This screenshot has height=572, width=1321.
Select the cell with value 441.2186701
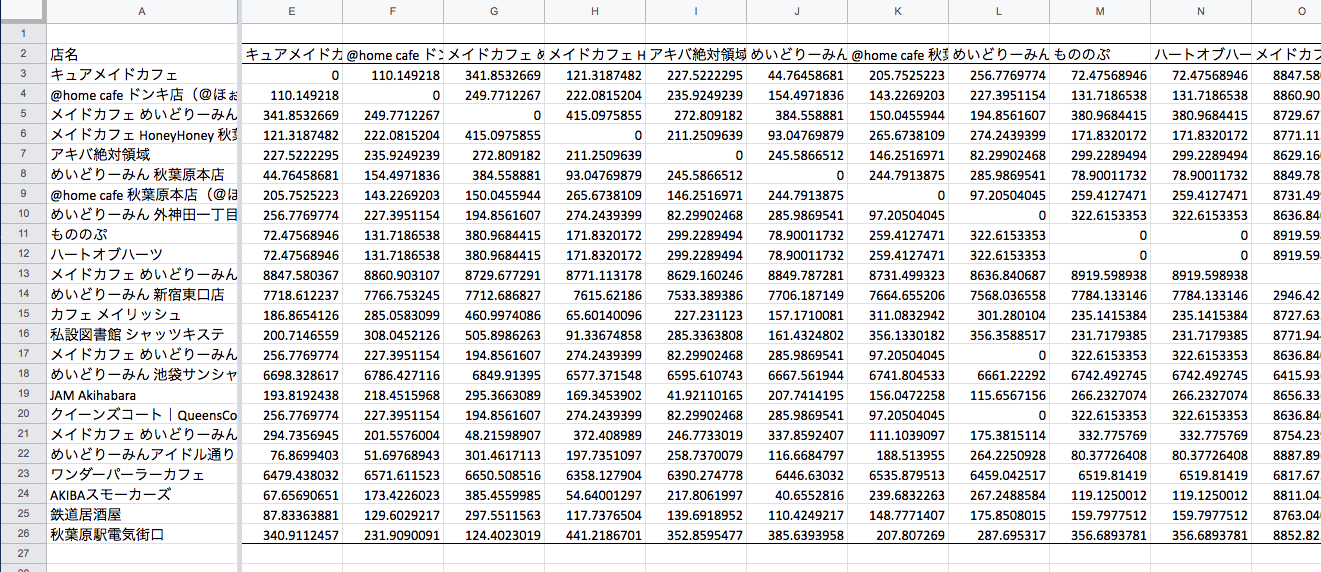tap(594, 534)
